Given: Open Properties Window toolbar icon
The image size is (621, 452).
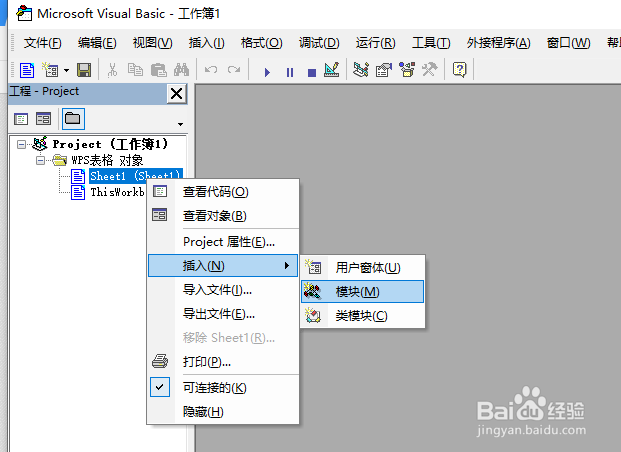Looking at the screenshot, I should (x=384, y=70).
